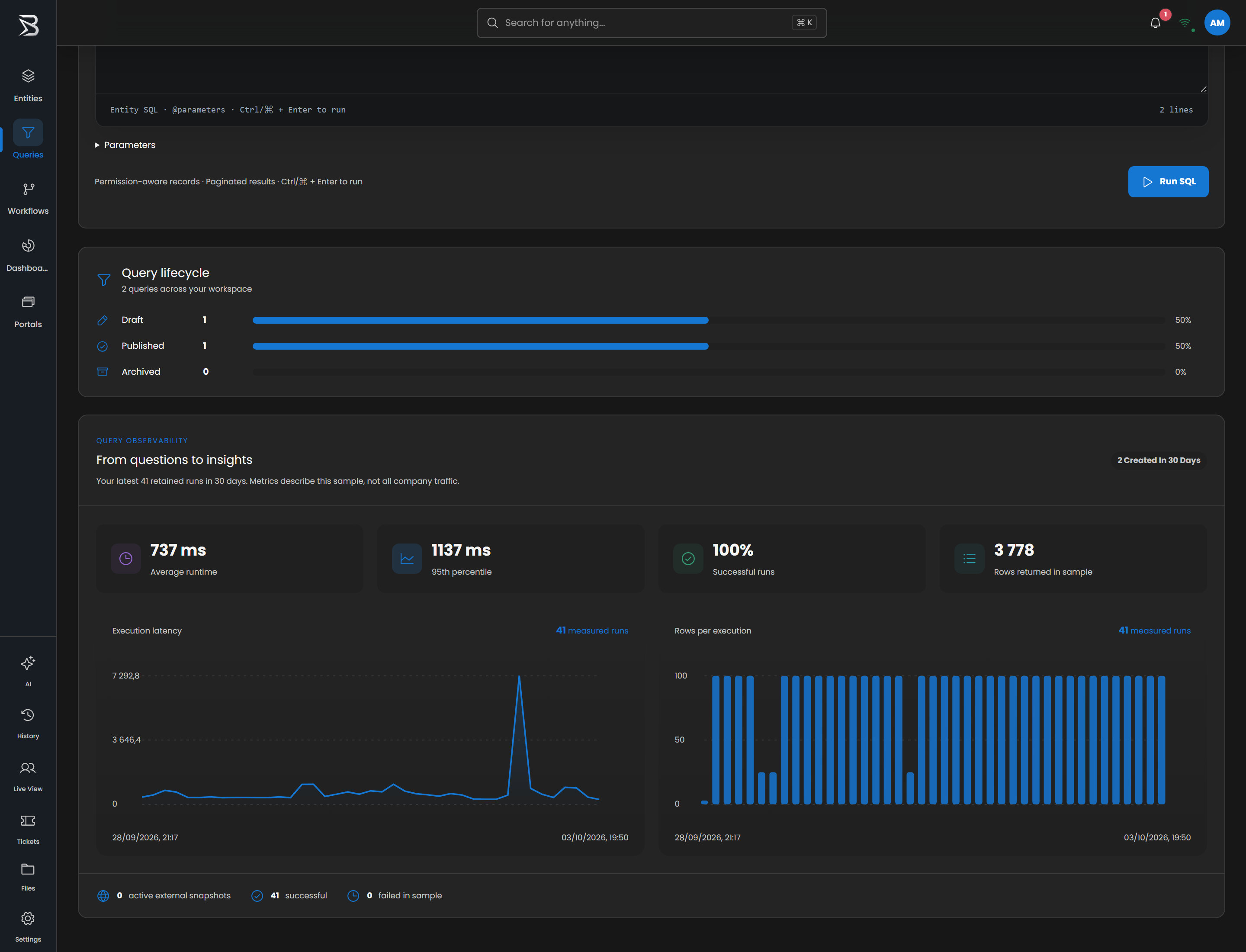Click the Rows returned list icon
This screenshot has width=1246, height=952.
pyautogui.click(x=970, y=559)
